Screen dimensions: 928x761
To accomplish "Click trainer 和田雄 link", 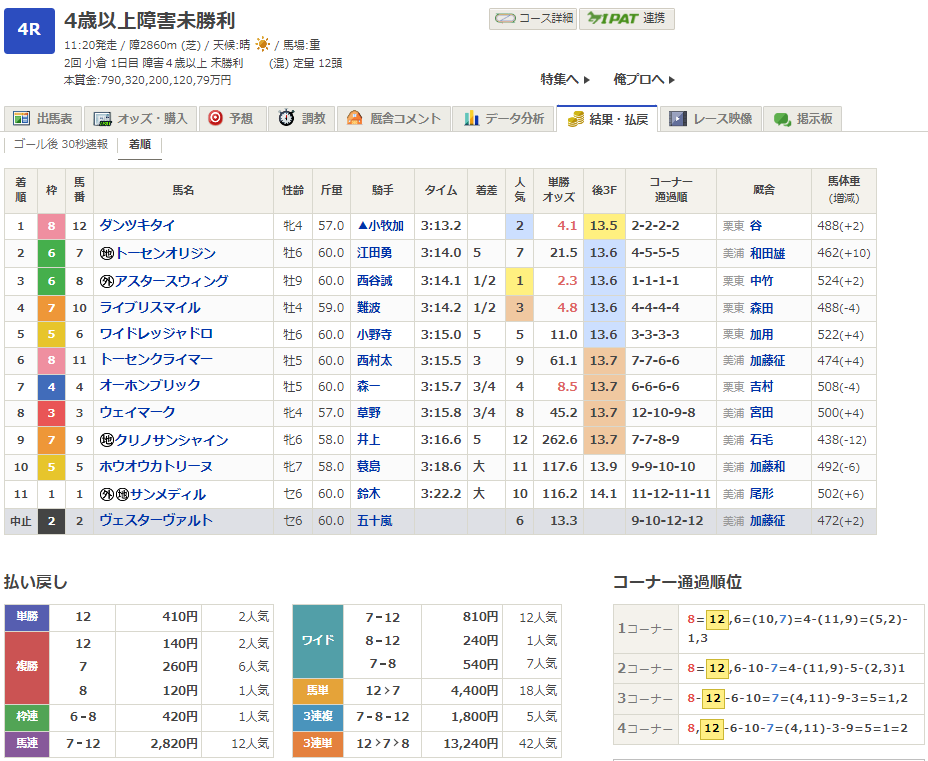I will [767, 254].
